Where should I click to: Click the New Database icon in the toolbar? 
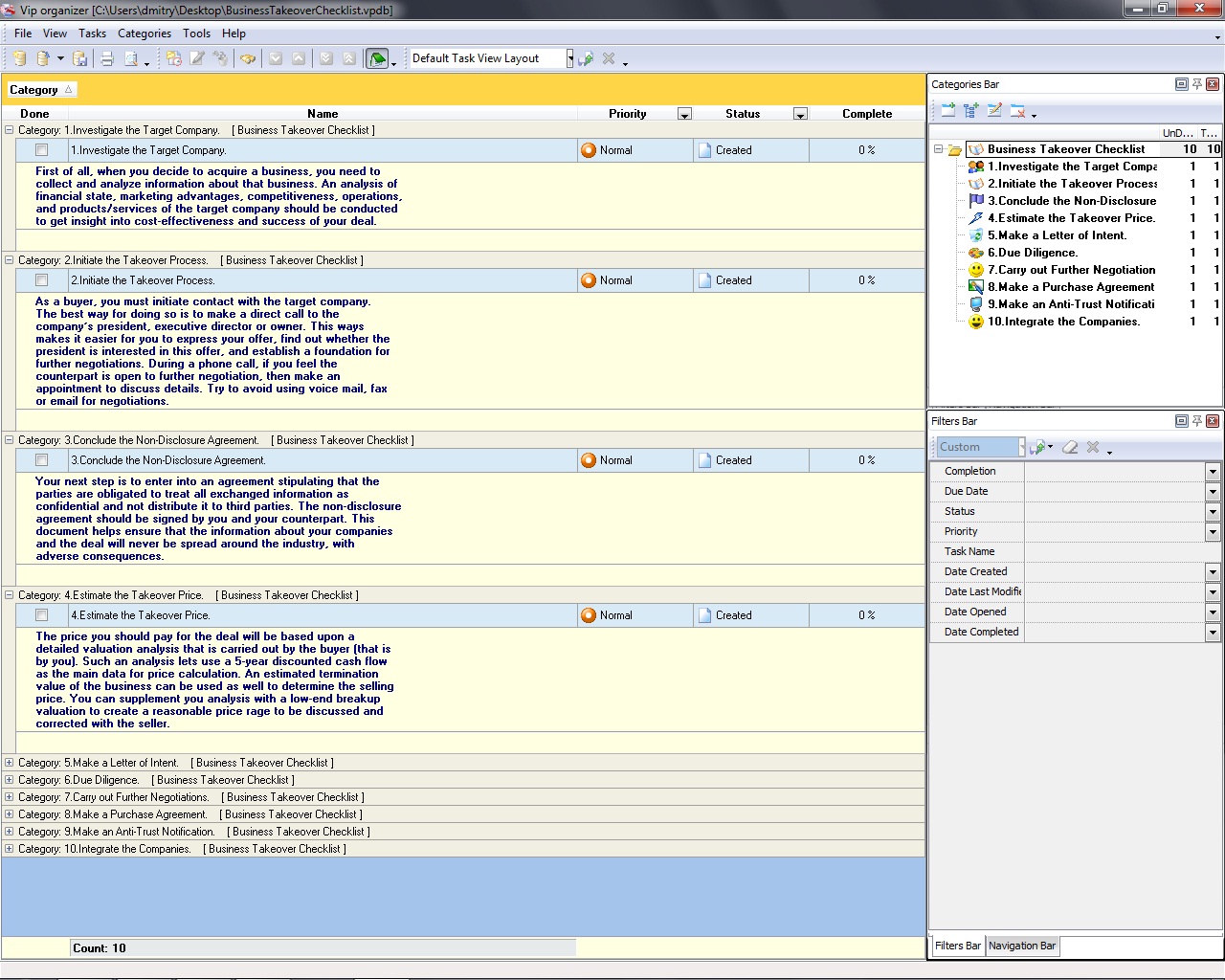point(18,58)
